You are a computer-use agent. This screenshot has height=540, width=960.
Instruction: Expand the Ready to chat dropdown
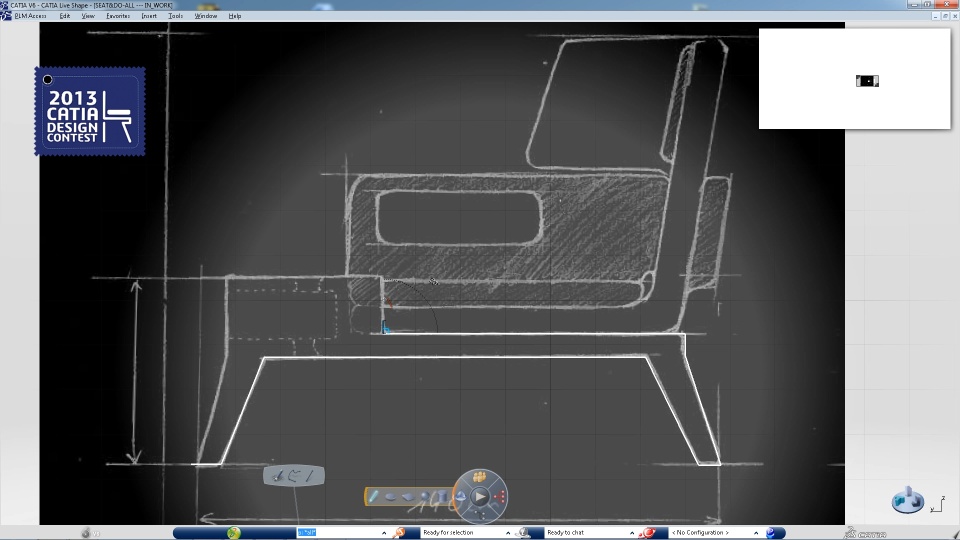click(632, 533)
